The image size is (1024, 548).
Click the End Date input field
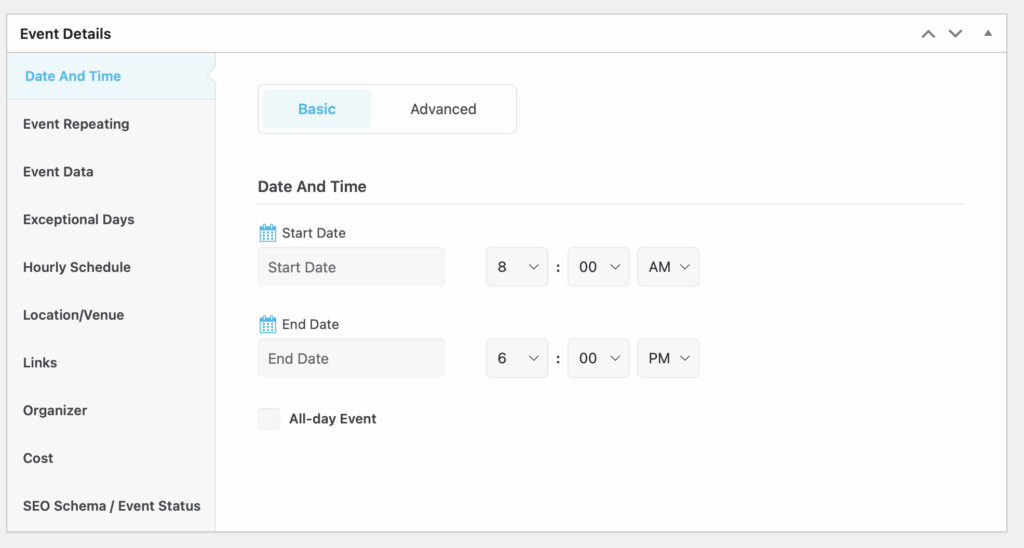(351, 358)
